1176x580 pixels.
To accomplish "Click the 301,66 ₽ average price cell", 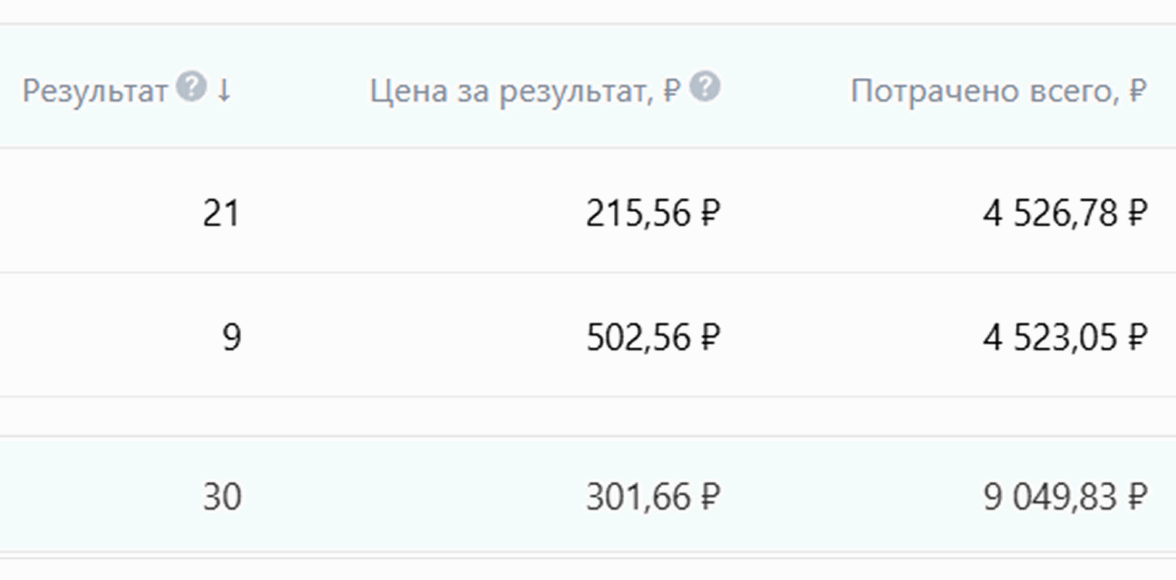I will [652, 496].
